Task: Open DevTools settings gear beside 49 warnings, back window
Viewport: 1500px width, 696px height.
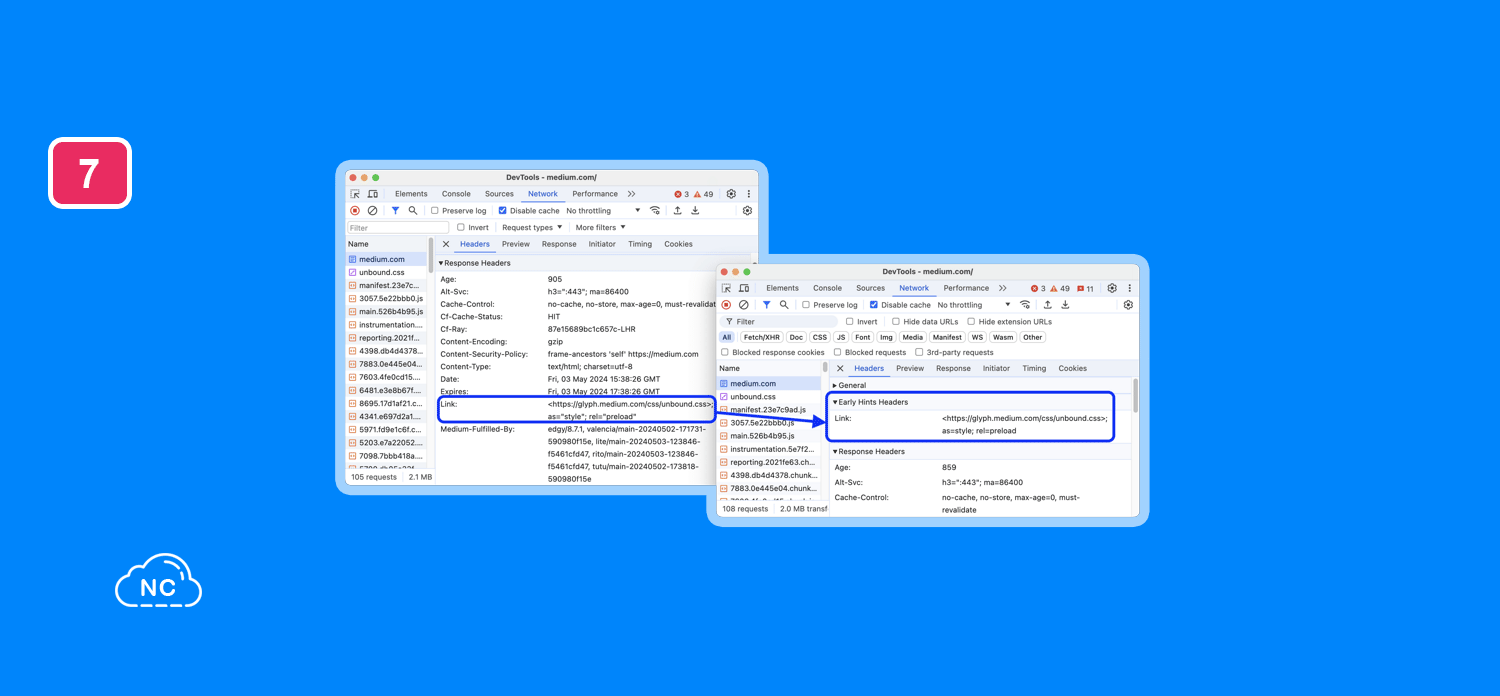Action: coord(731,194)
